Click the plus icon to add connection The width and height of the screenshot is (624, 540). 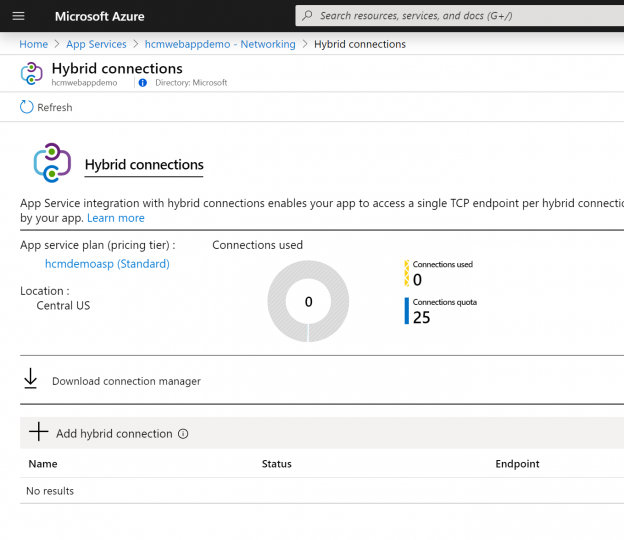pyautogui.click(x=39, y=432)
